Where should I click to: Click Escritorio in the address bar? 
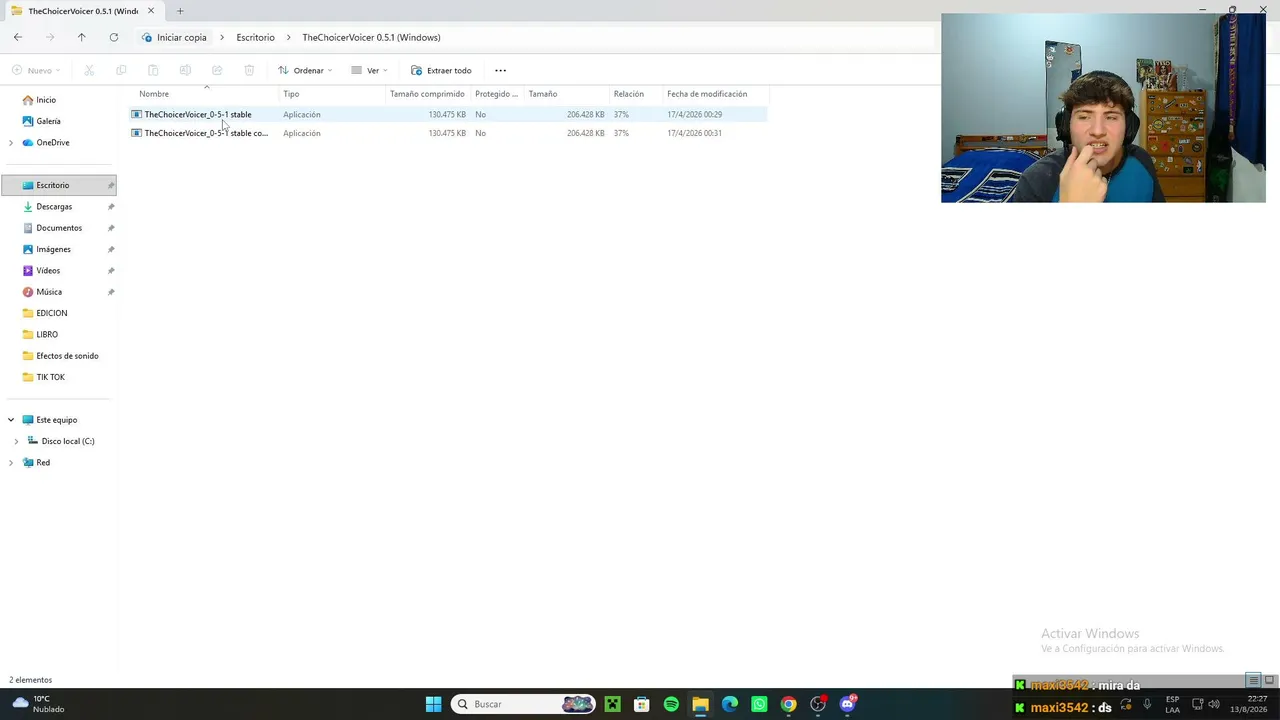coord(255,37)
